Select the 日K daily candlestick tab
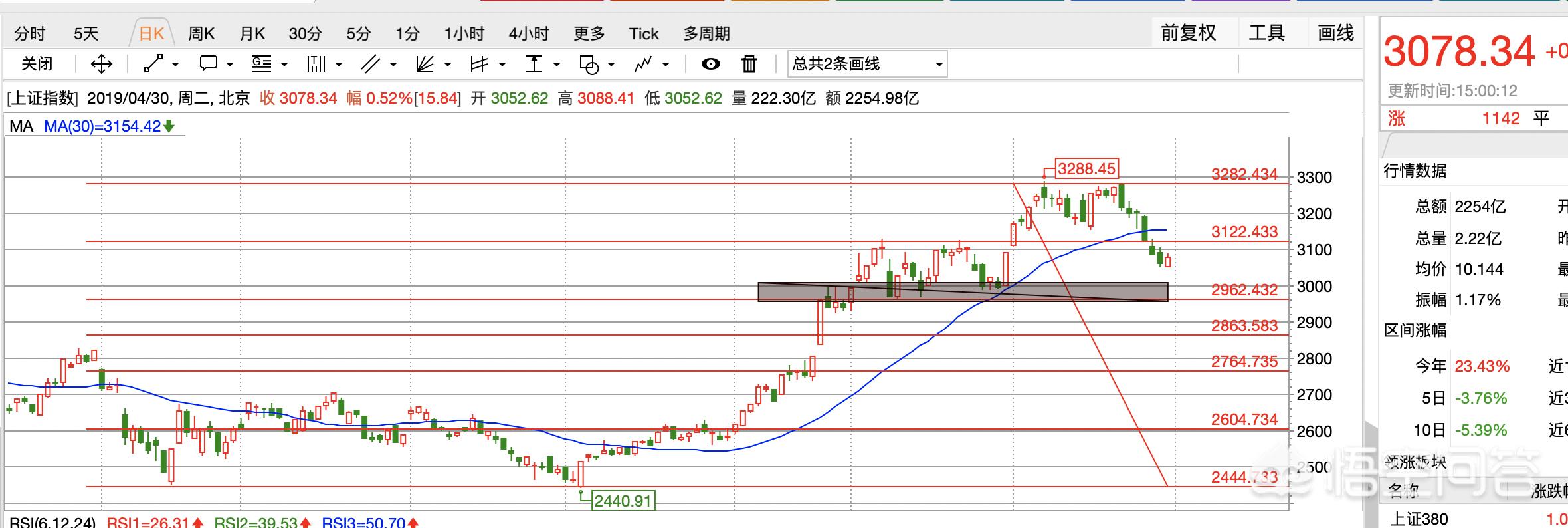Viewport: 1568px width, 528px height. point(151,33)
